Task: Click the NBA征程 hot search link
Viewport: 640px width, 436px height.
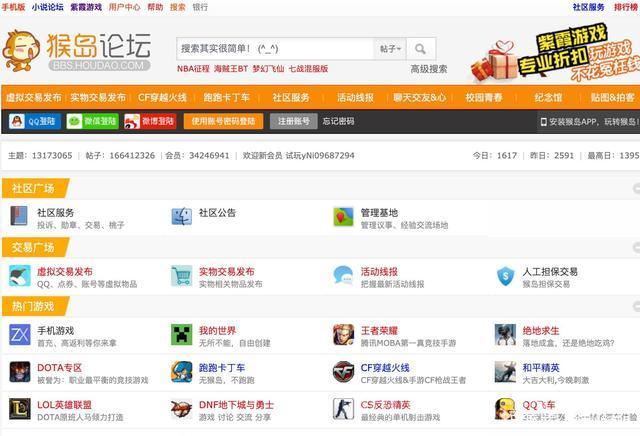Action: [x=193, y=69]
